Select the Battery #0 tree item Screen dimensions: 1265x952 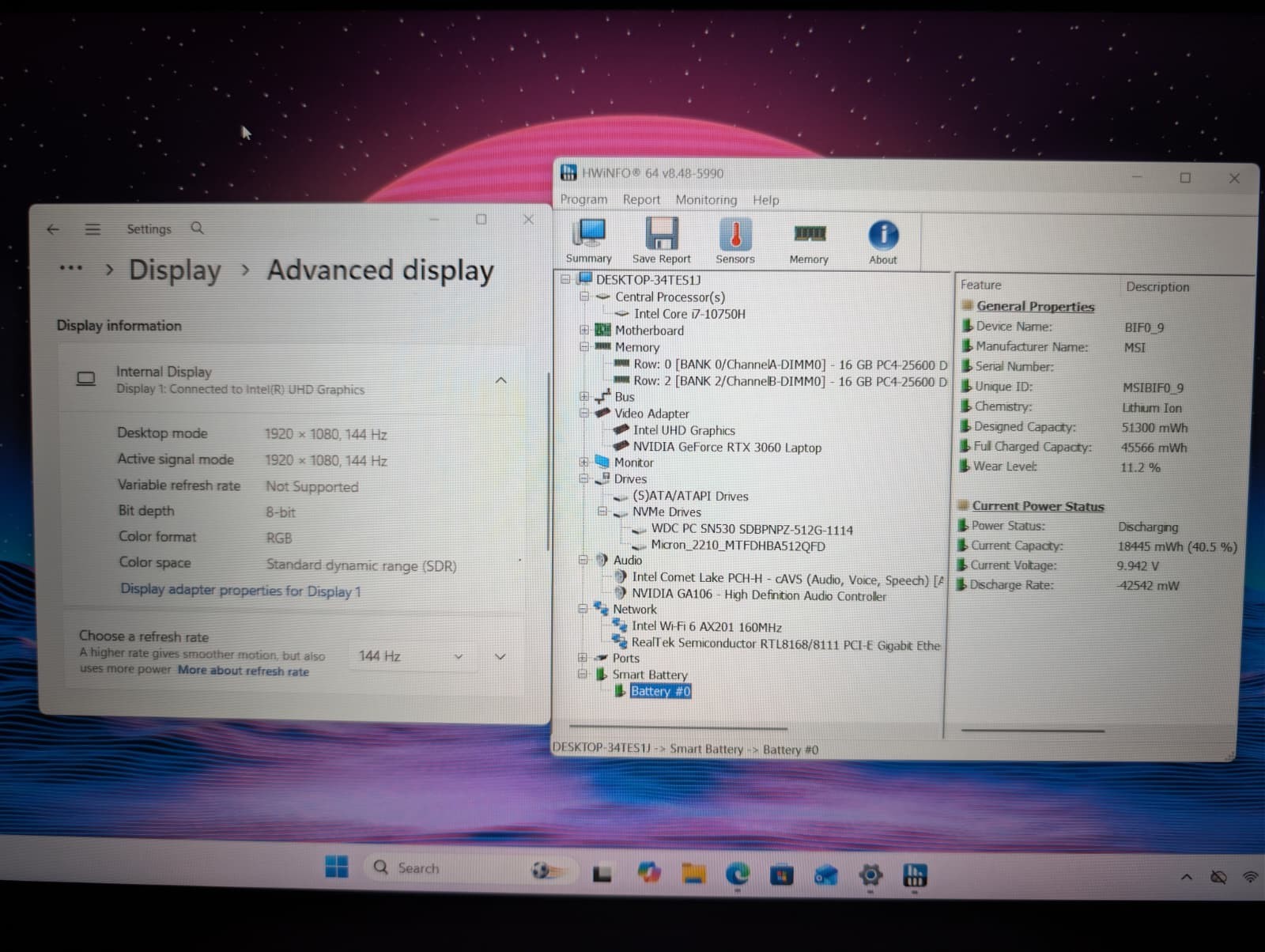point(660,691)
